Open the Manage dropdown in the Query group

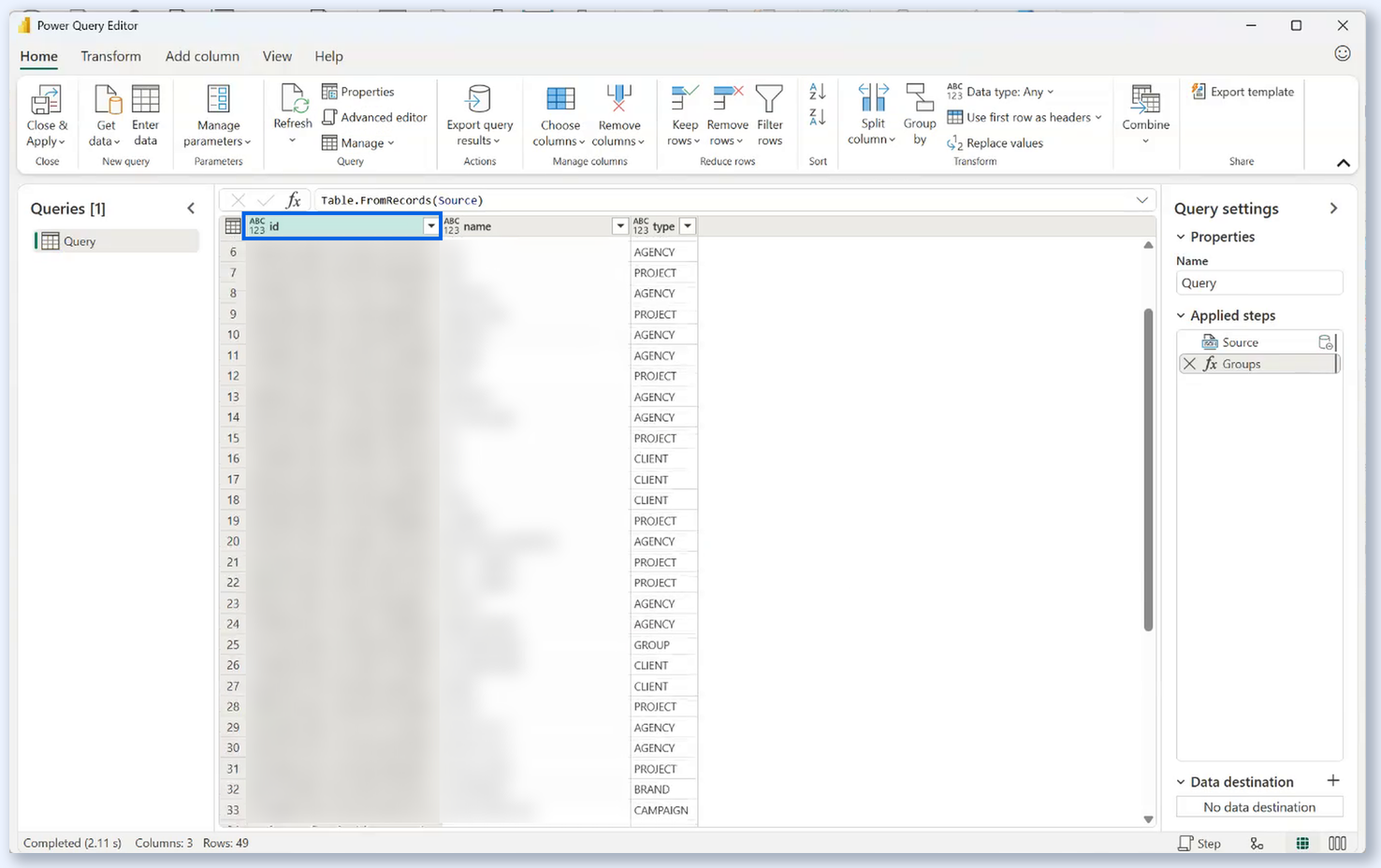point(358,143)
